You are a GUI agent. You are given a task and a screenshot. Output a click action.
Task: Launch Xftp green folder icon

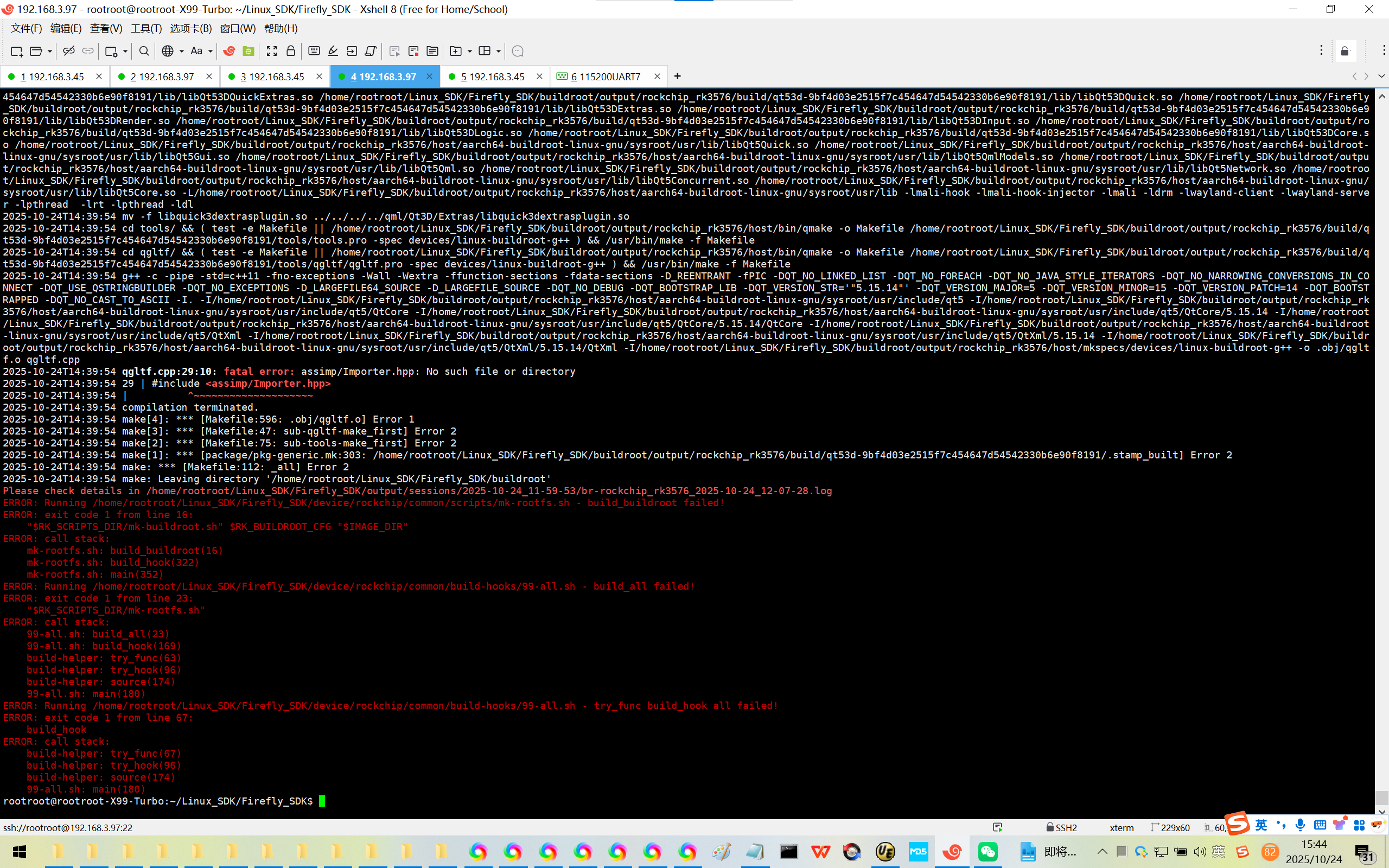pyautogui.click(x=248, y=51)
